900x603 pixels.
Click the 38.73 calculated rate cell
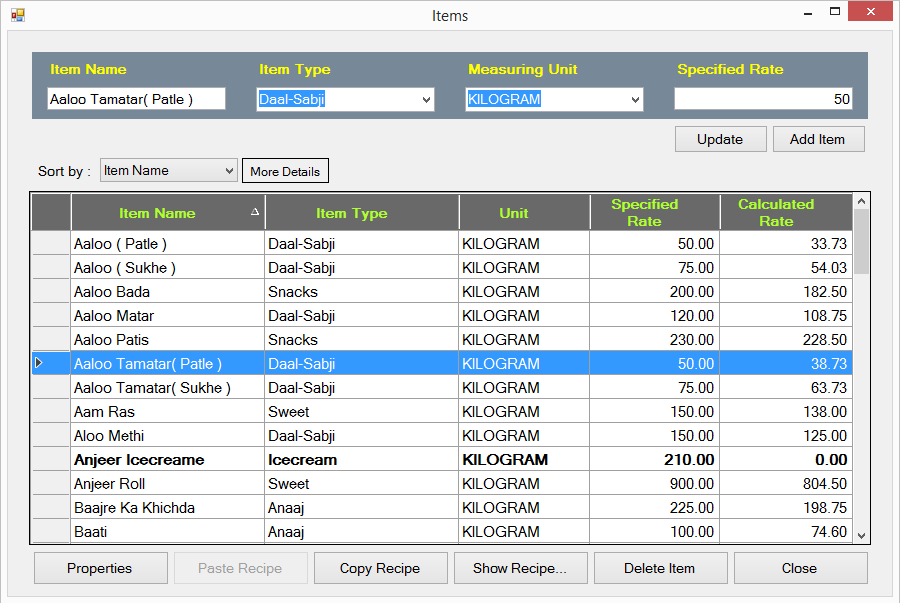tap(786, 364)
